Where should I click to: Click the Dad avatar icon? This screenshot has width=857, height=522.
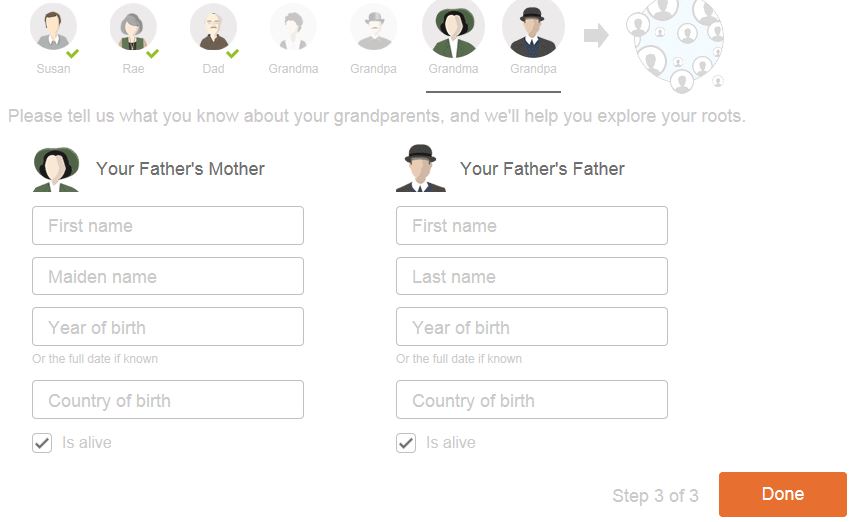[x=213, y=27]
